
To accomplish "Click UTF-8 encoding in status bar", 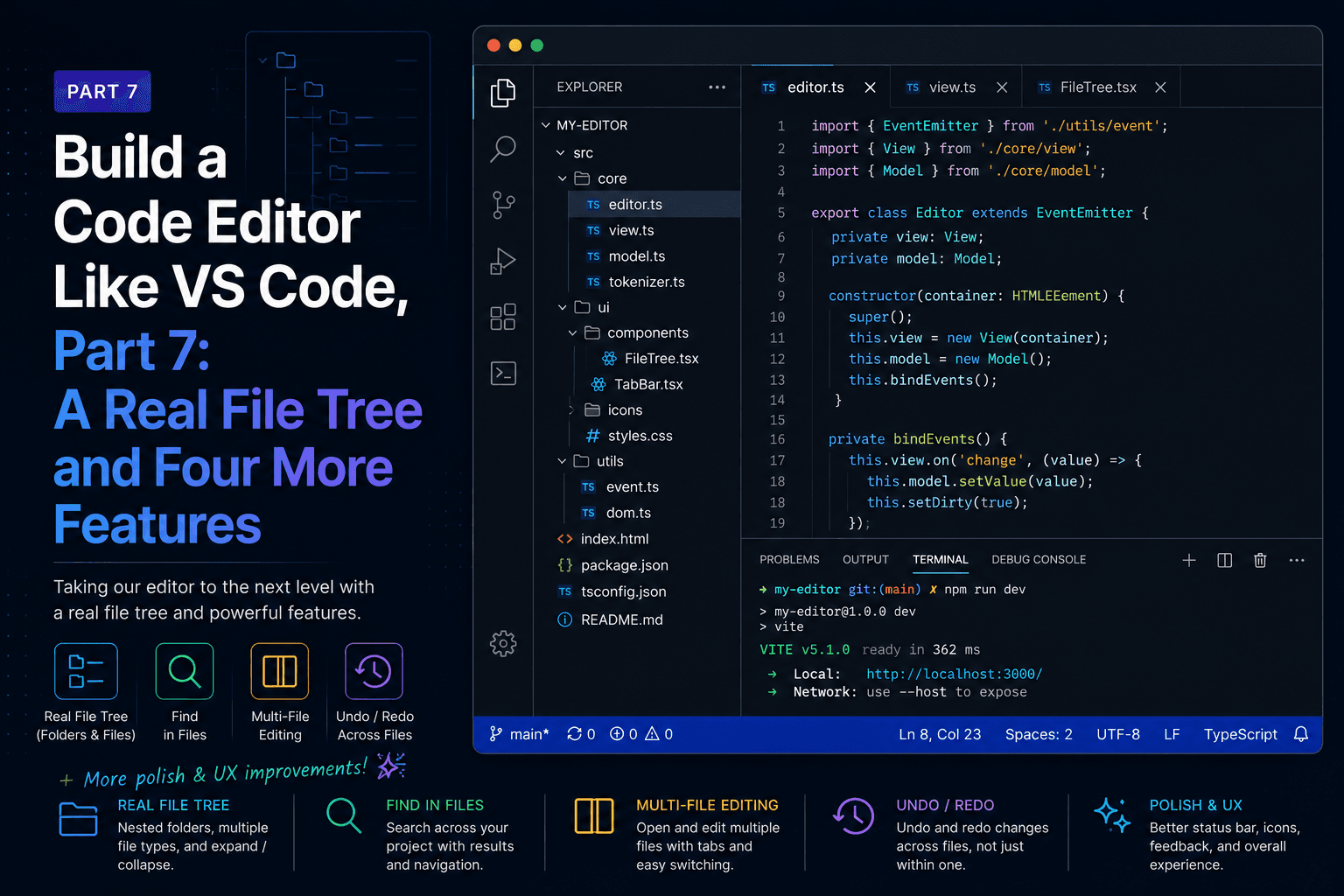I will pos(1118,734).
